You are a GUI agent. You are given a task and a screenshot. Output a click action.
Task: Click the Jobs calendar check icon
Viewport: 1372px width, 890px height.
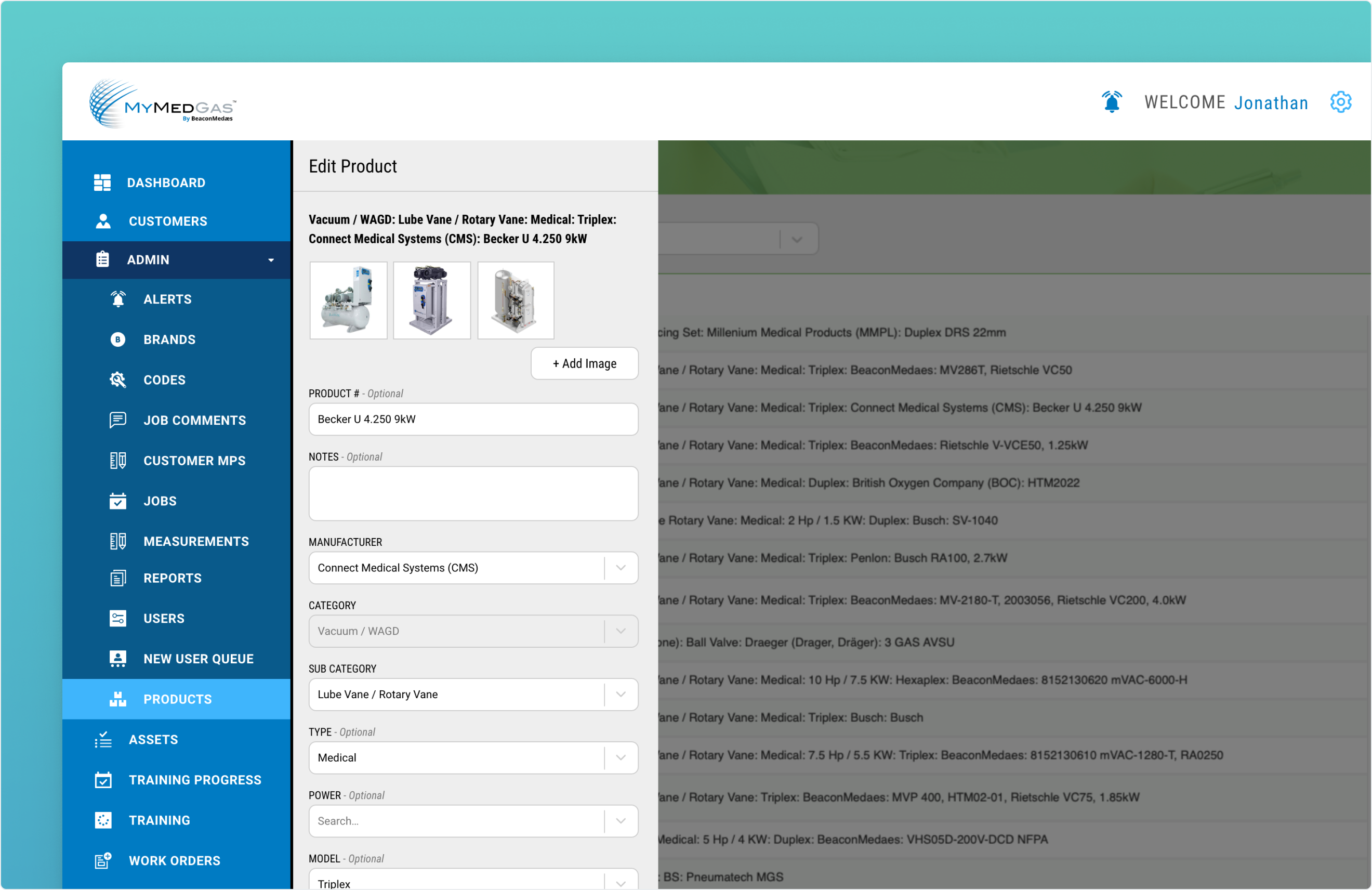pos(118,501)
